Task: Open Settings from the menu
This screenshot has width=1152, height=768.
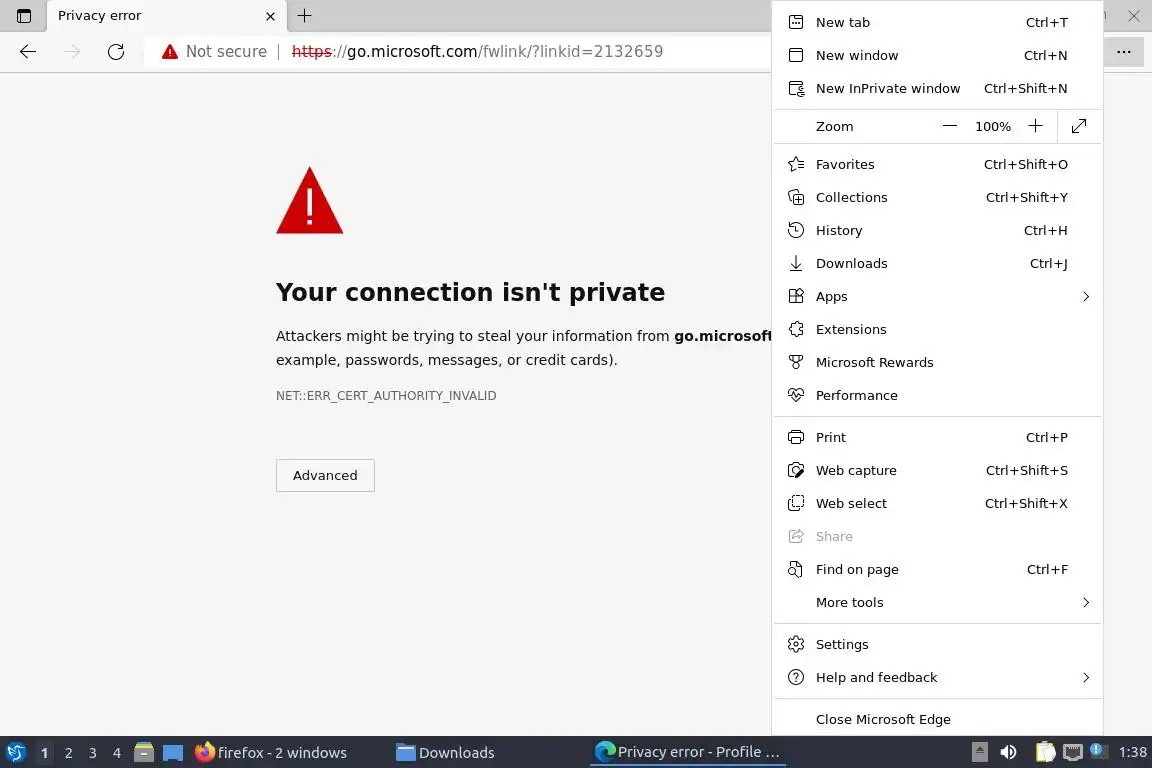Action: point(842,644)
